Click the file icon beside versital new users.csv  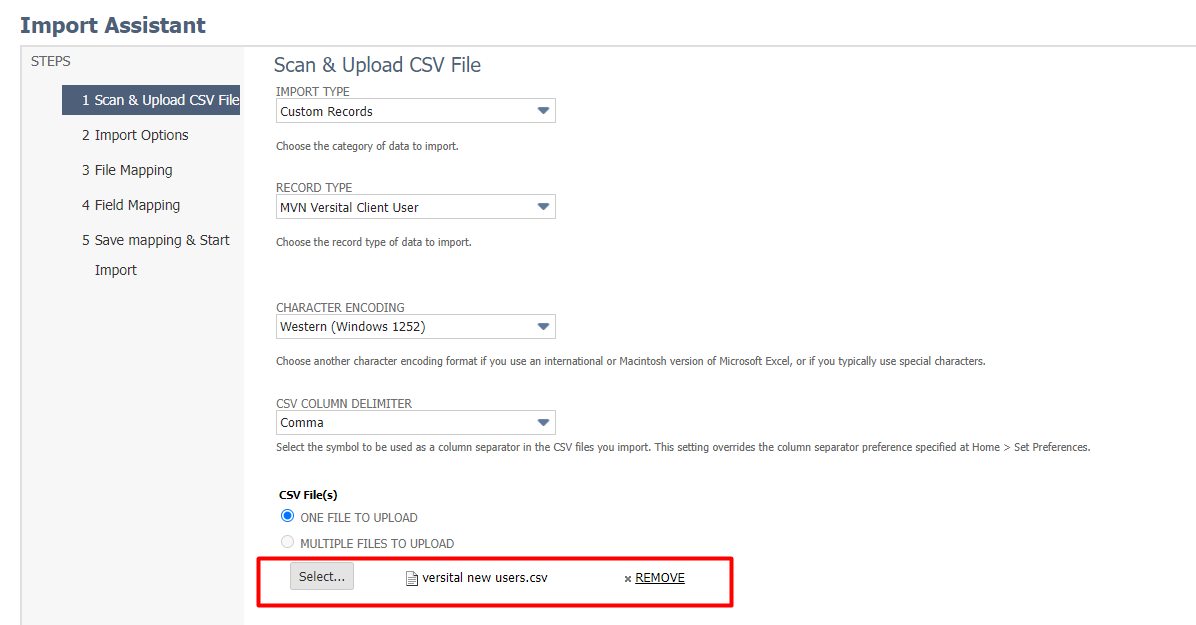tap(411, 578)
